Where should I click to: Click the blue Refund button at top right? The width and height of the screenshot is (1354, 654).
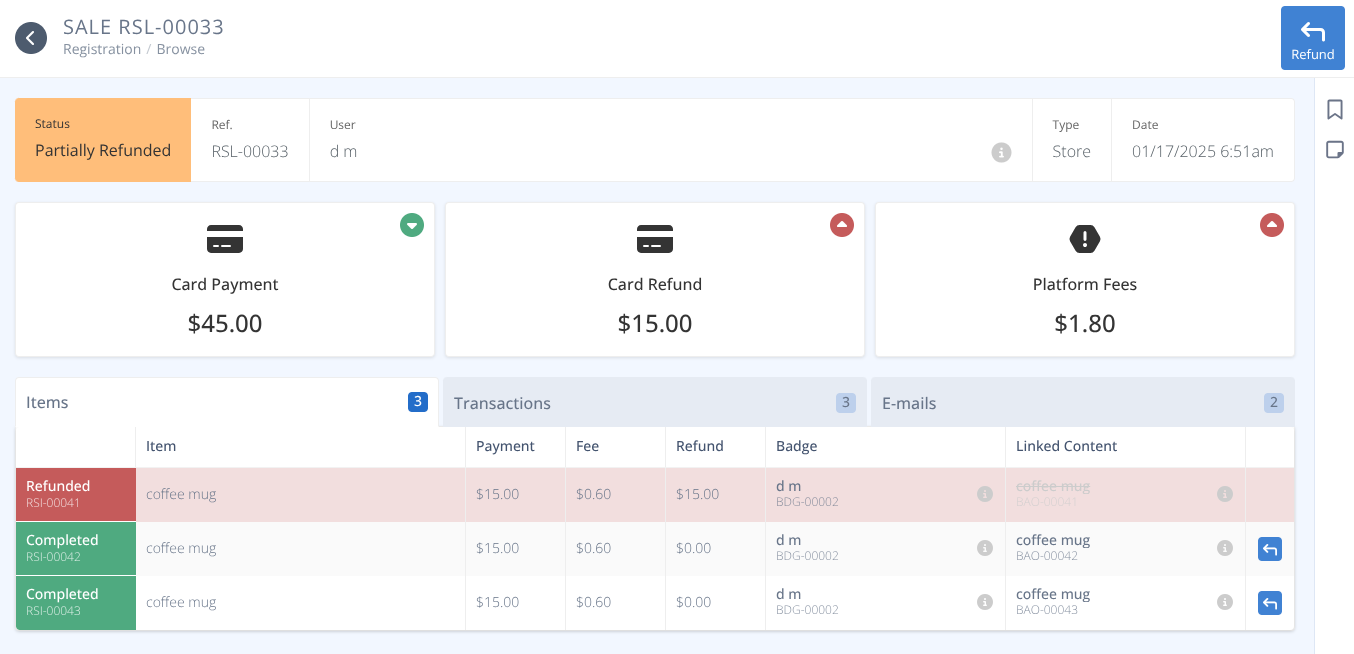click(x=1312, y=38)
